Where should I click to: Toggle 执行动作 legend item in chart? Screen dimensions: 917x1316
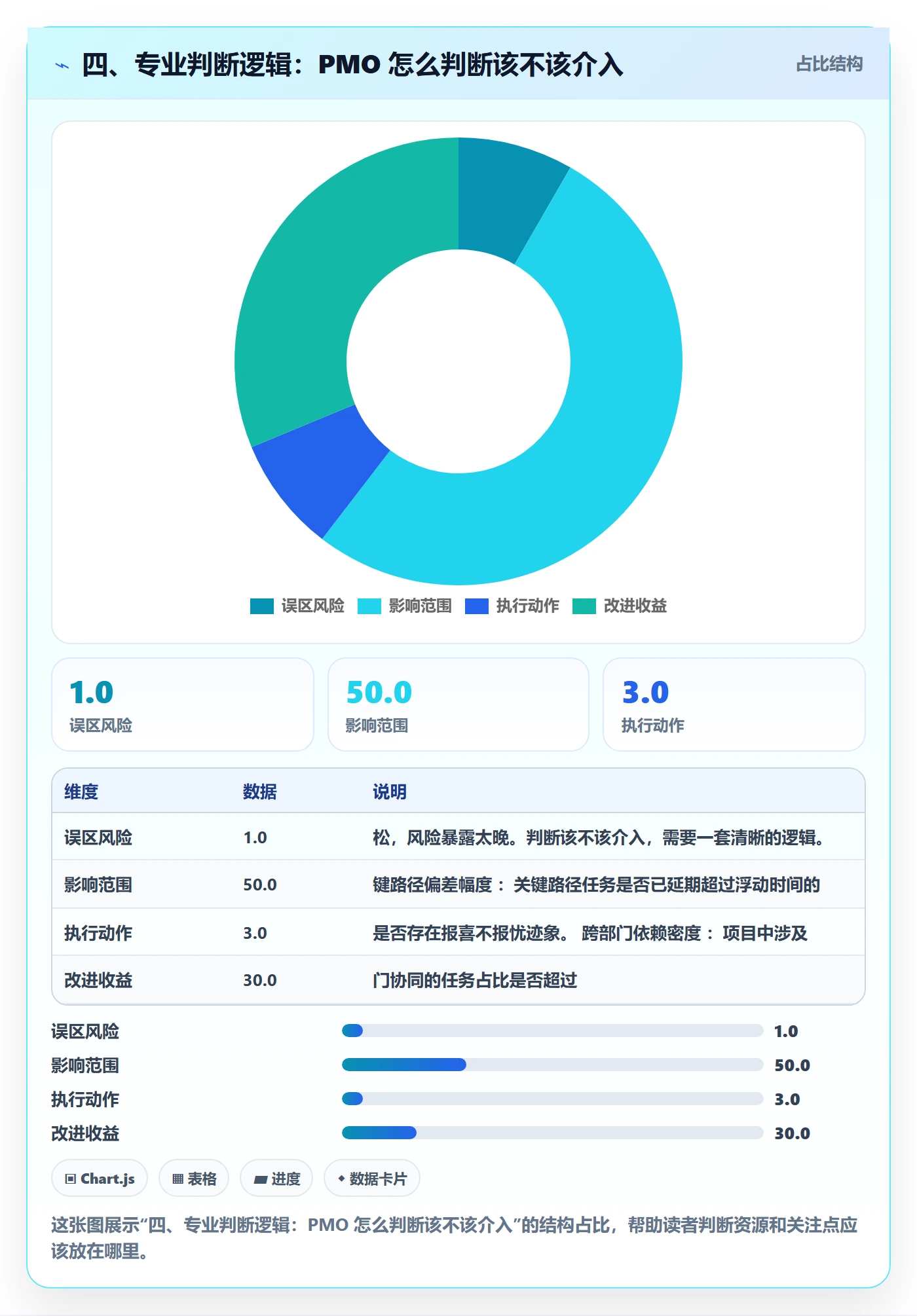[512, 606]
